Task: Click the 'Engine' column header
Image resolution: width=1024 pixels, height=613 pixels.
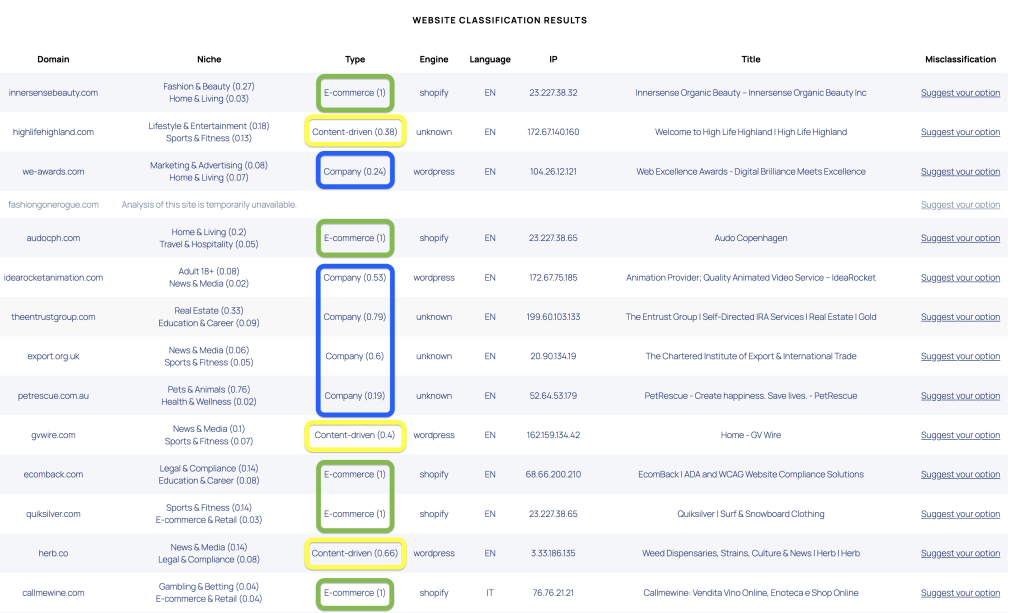Action: click(434, 59)
